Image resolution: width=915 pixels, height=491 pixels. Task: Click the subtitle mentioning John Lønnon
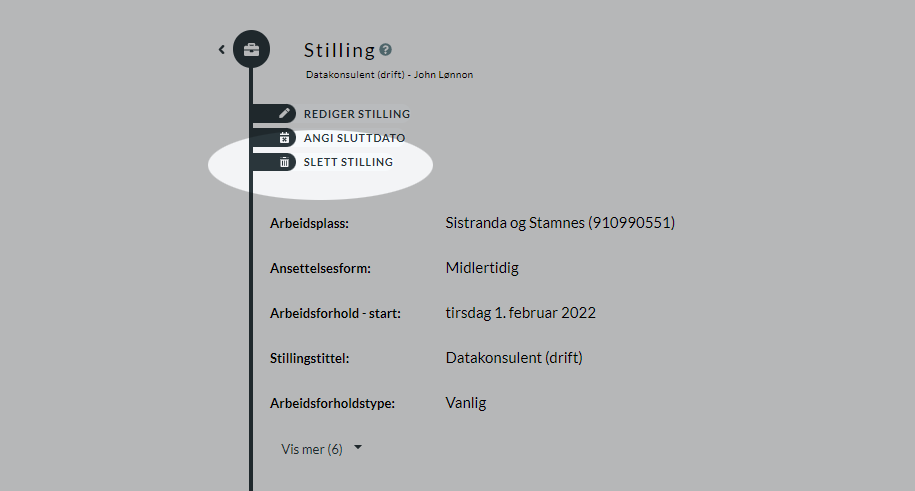[x=389, y=75]
